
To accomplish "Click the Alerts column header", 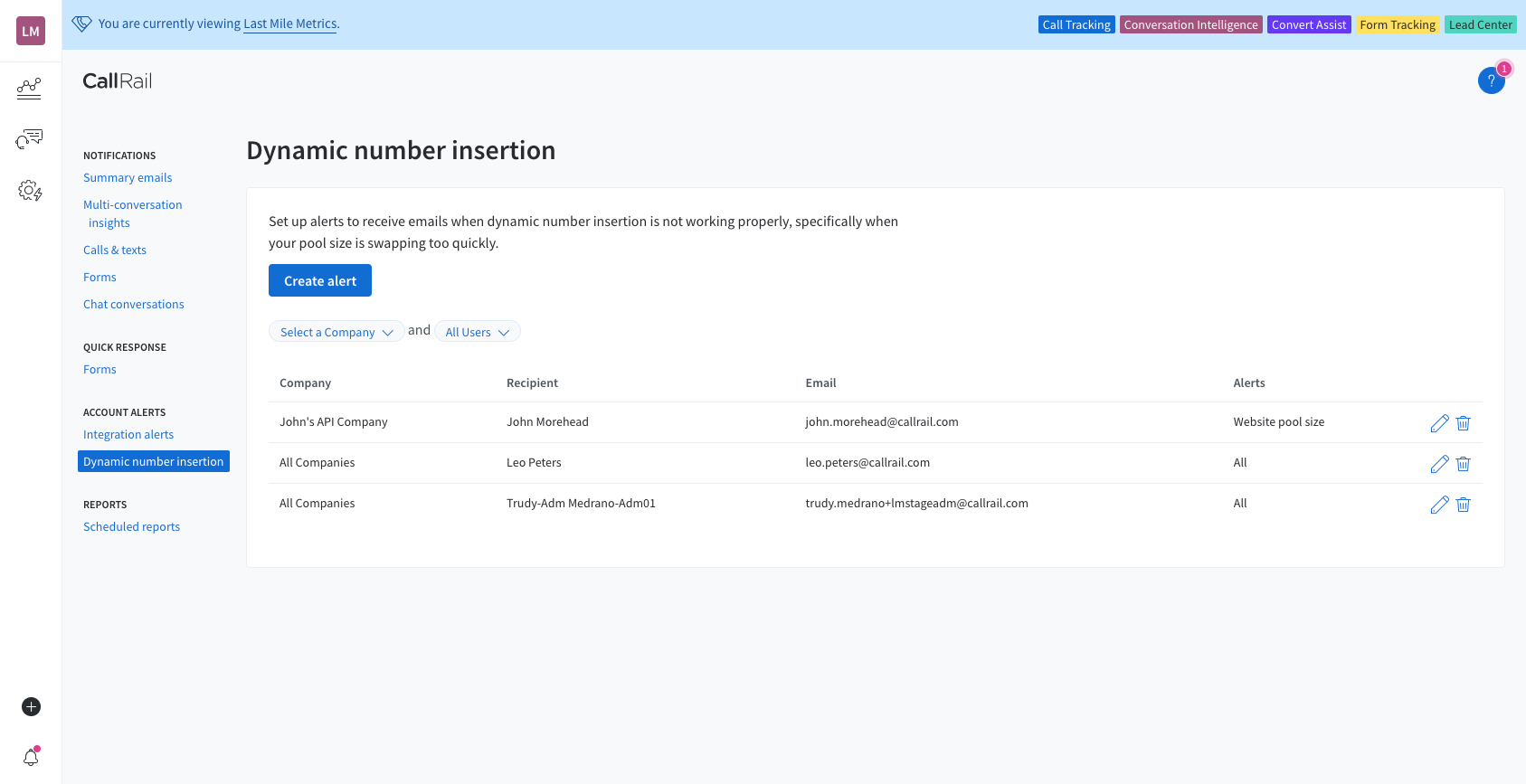I will (1249, 383).
